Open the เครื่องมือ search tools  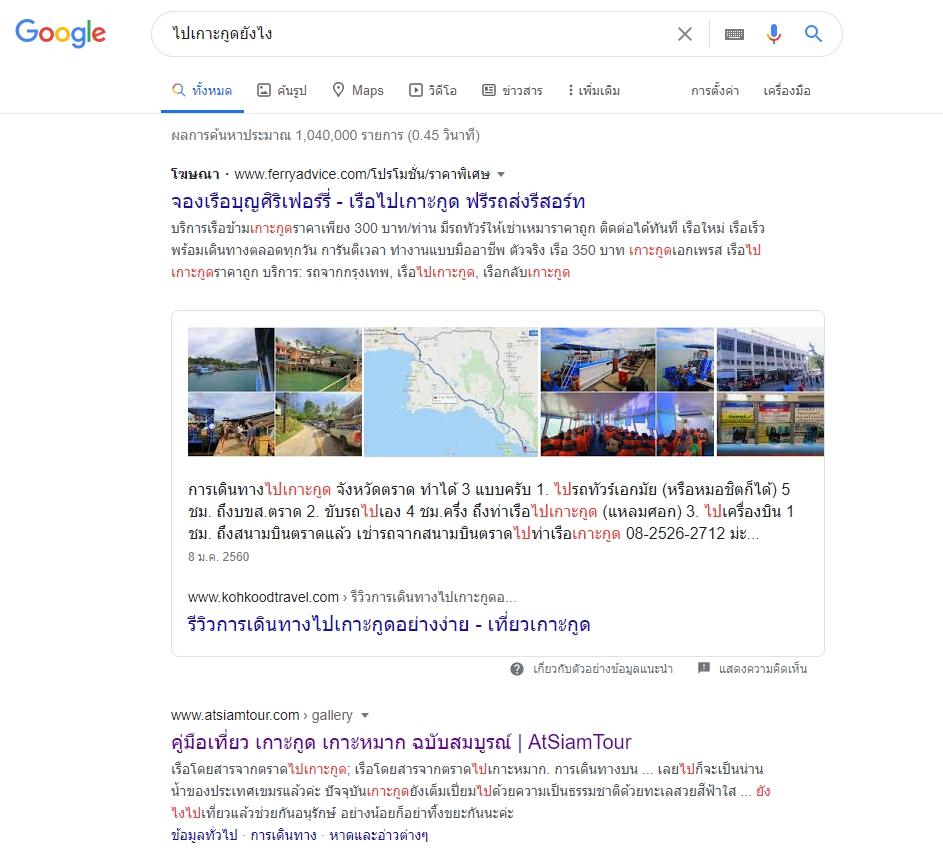(787, 91)
